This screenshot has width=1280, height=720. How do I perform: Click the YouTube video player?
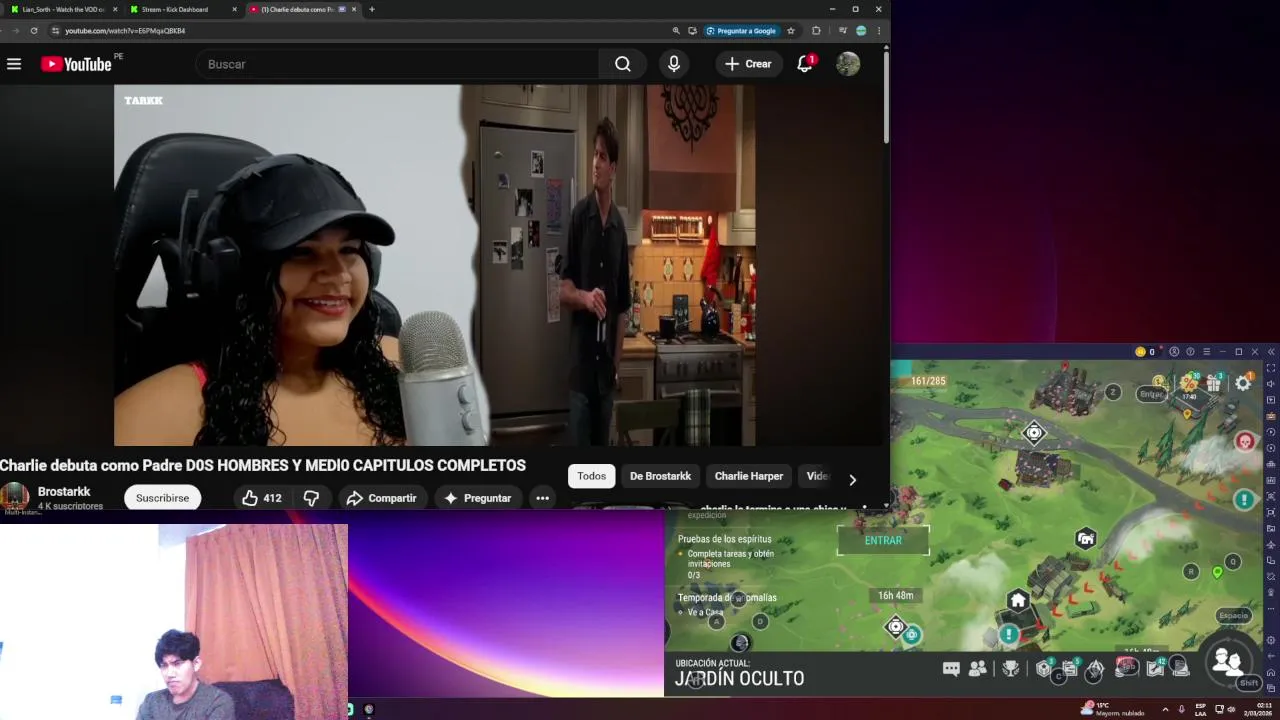(x=435, y=265)
